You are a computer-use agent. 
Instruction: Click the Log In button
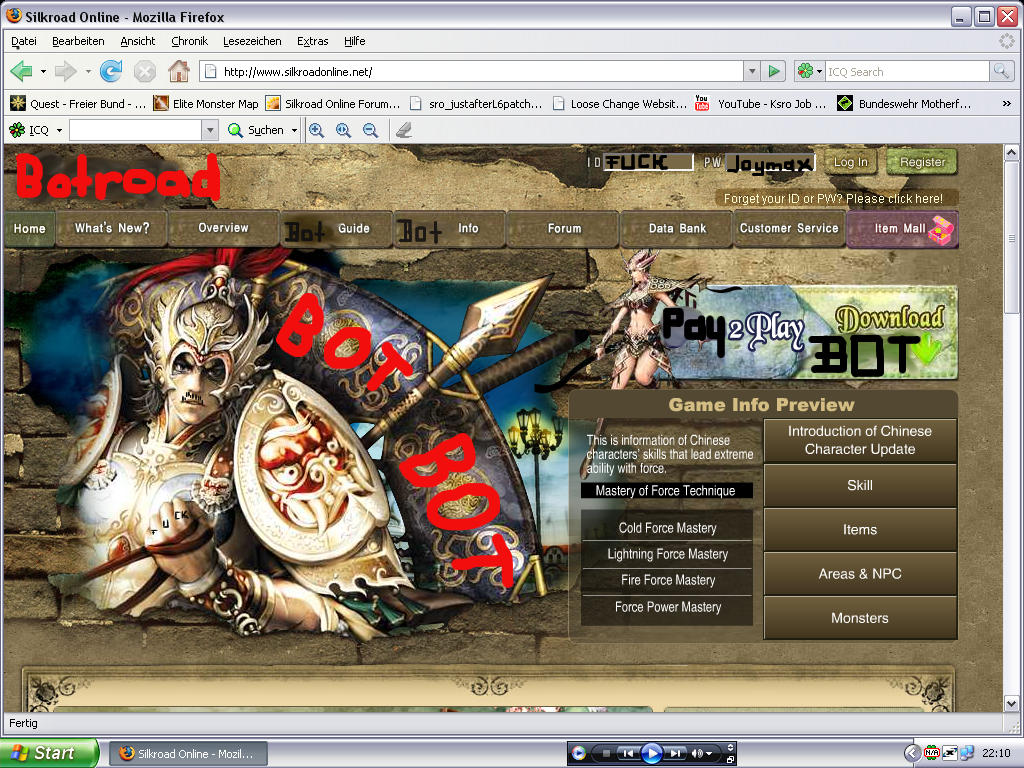coord(850,162)
